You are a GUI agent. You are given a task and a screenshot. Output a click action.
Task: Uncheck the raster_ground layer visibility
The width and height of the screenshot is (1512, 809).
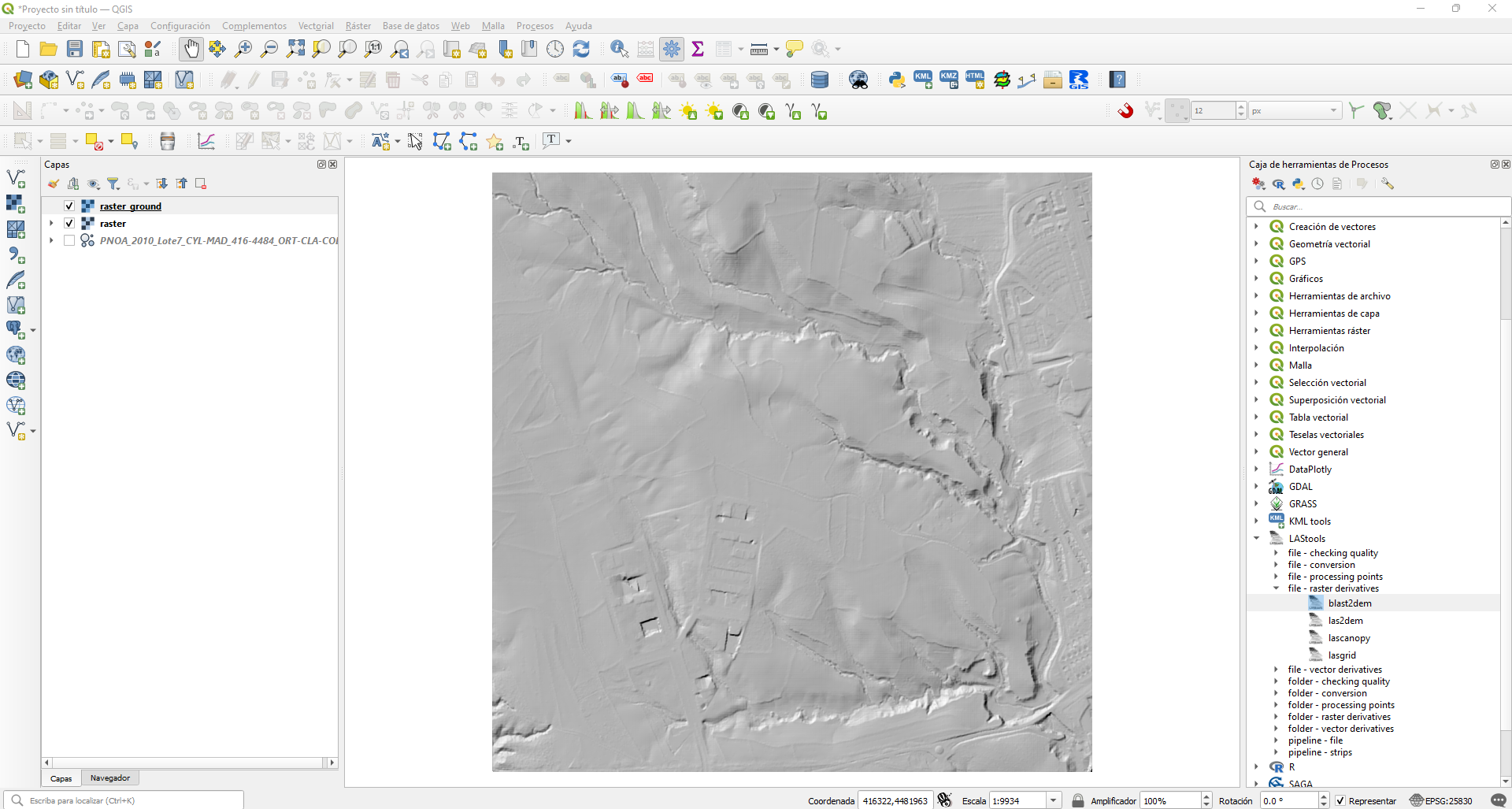click(x=69, y=206)
